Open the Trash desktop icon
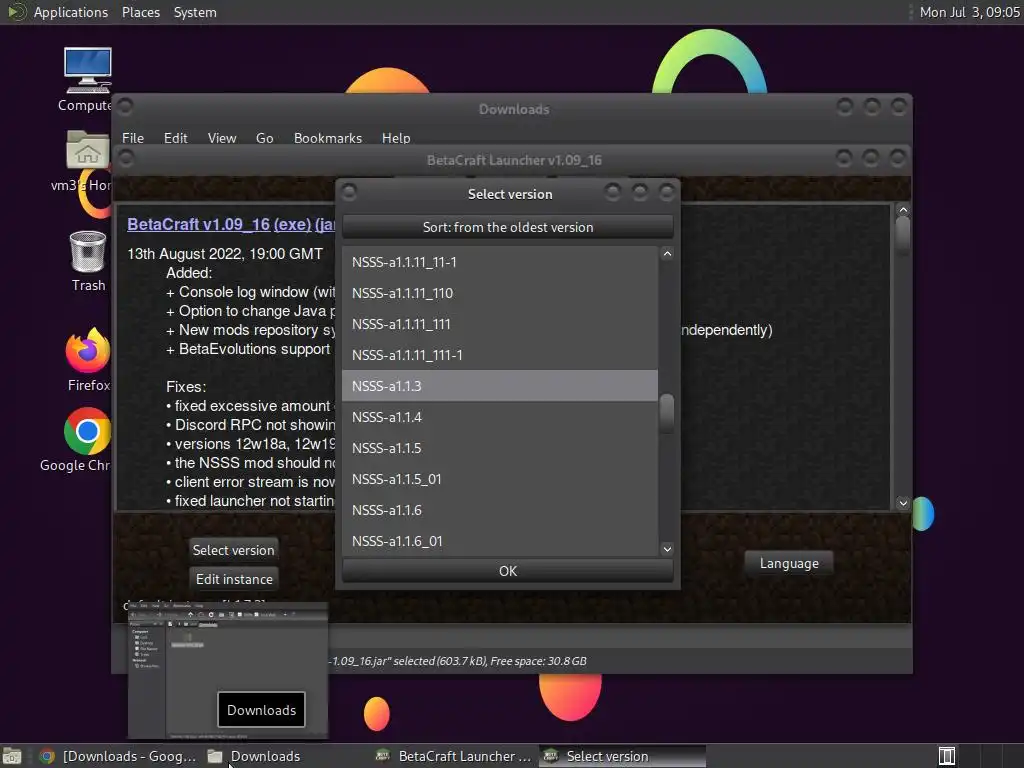1024x768 pixels. (88, 252)
